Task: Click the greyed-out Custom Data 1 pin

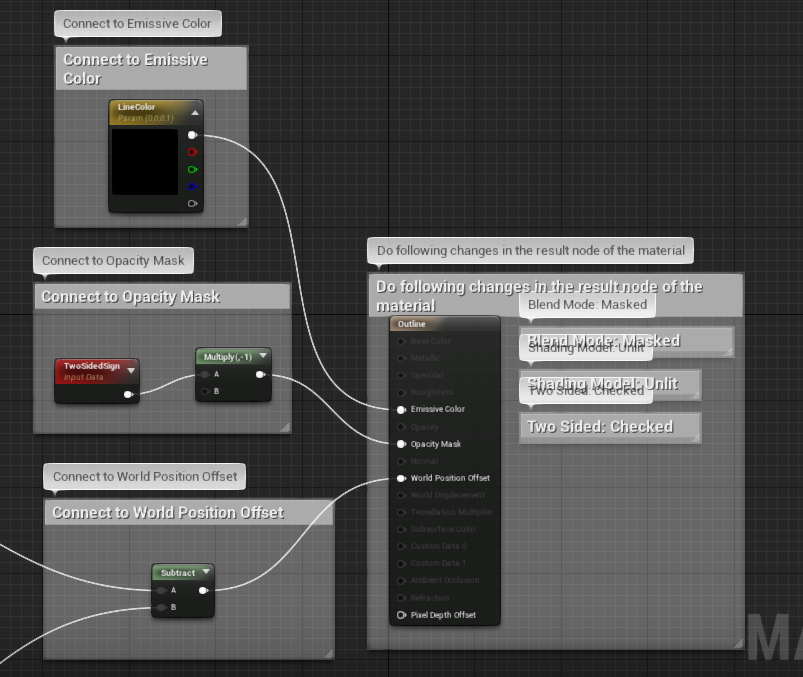Action: 402,563
